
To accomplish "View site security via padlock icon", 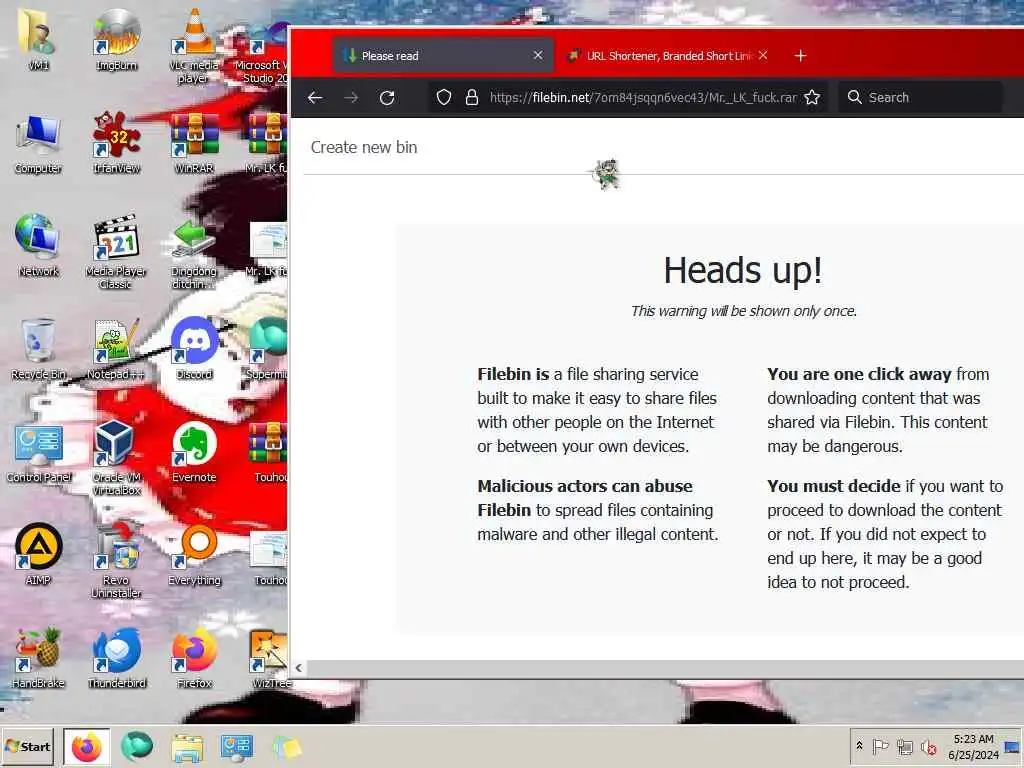I will point(472,97).
